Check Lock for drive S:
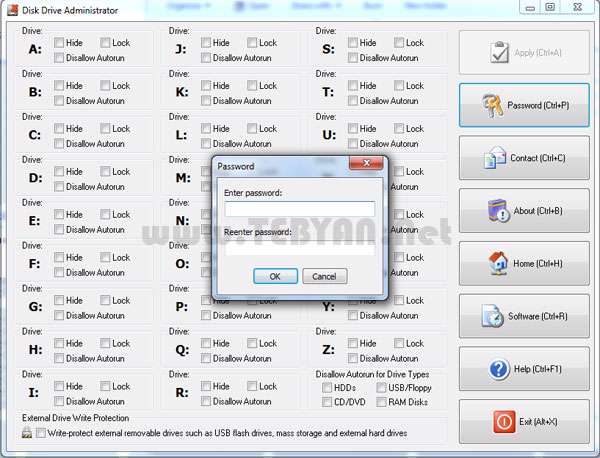Screen dimensions: 600x458 (399, 42)
